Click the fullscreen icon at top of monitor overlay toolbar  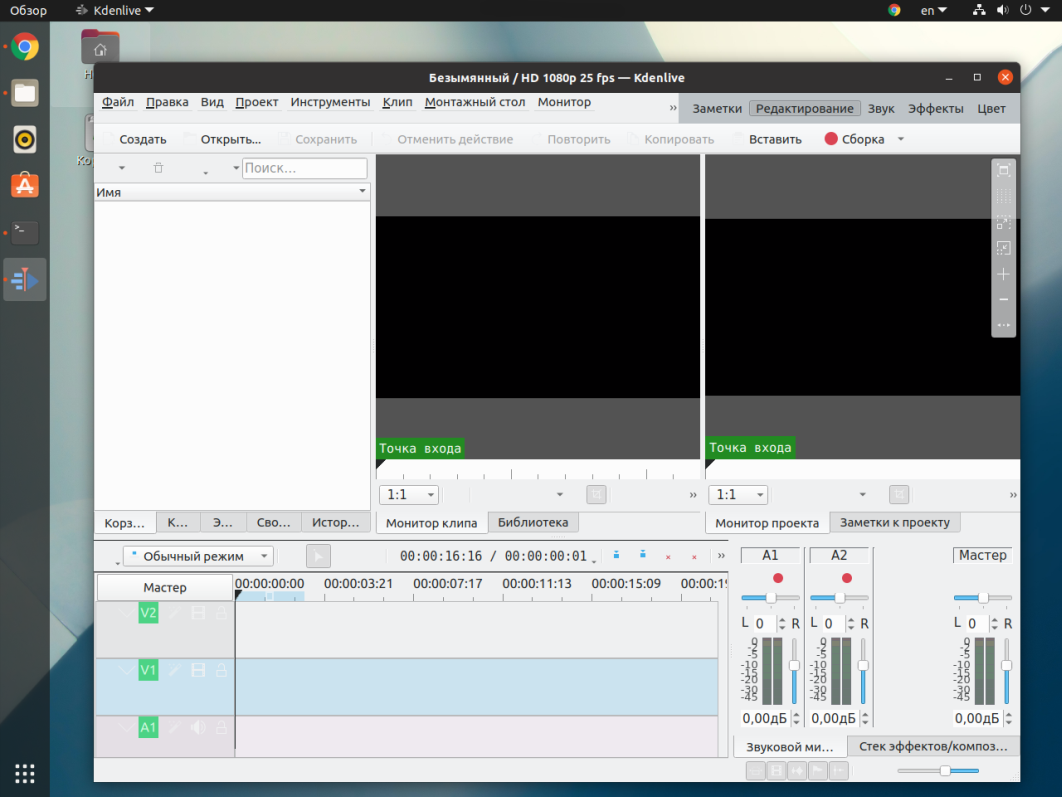[x=1003, y=171]
